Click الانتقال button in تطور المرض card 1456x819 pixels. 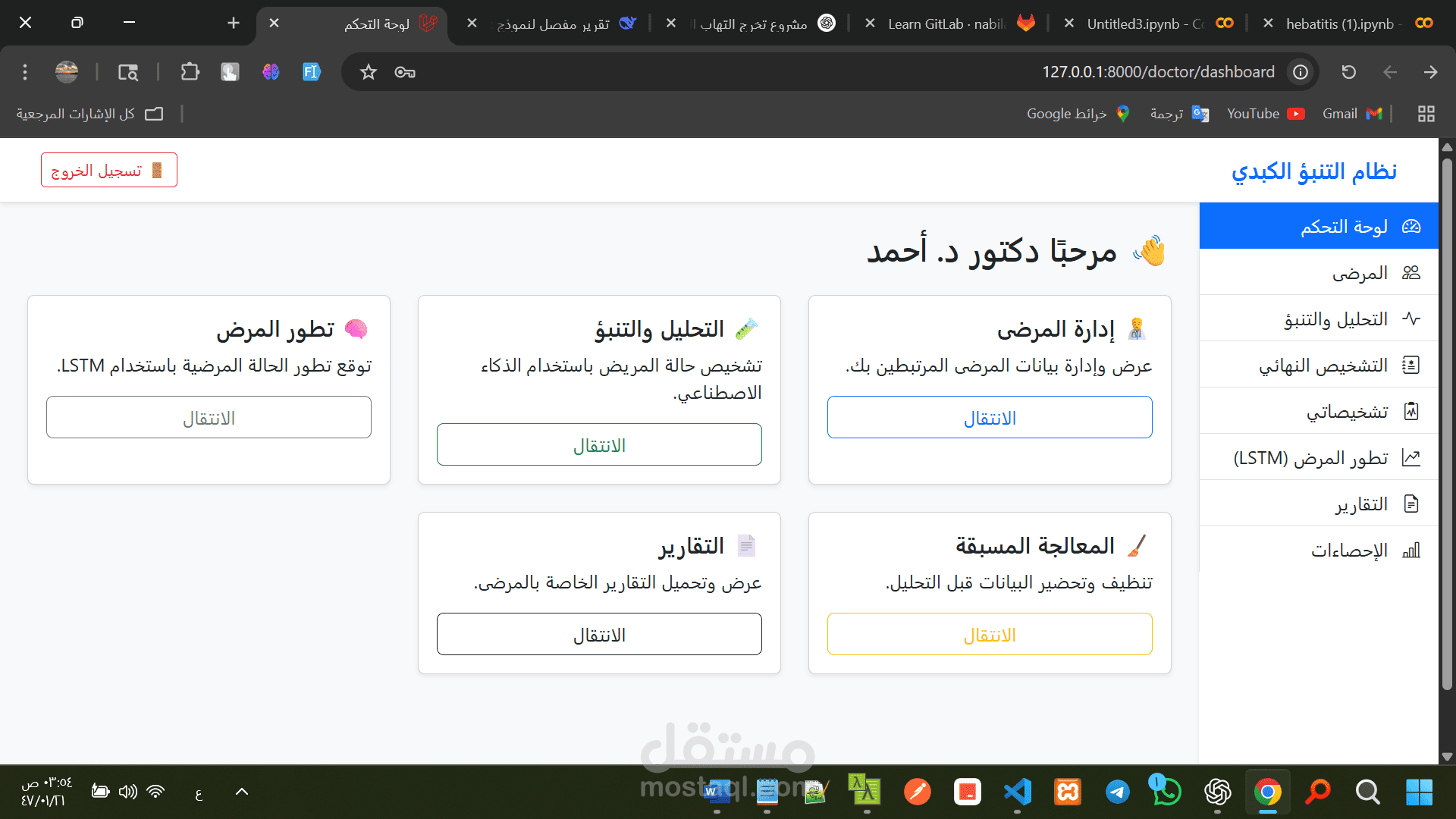click(209, 417)
